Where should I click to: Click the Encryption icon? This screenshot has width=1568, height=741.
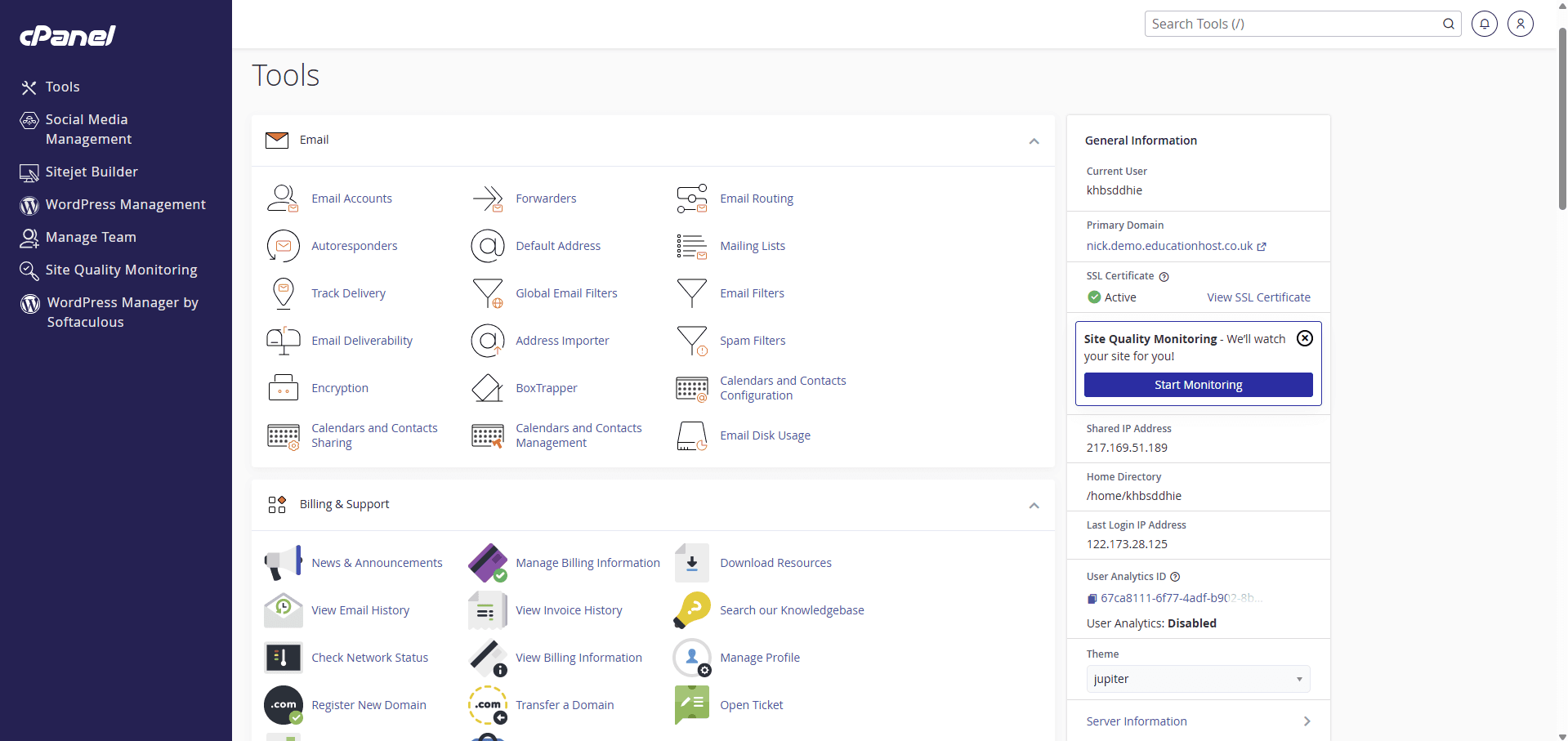pyautogui.click(x=283, y=388)
